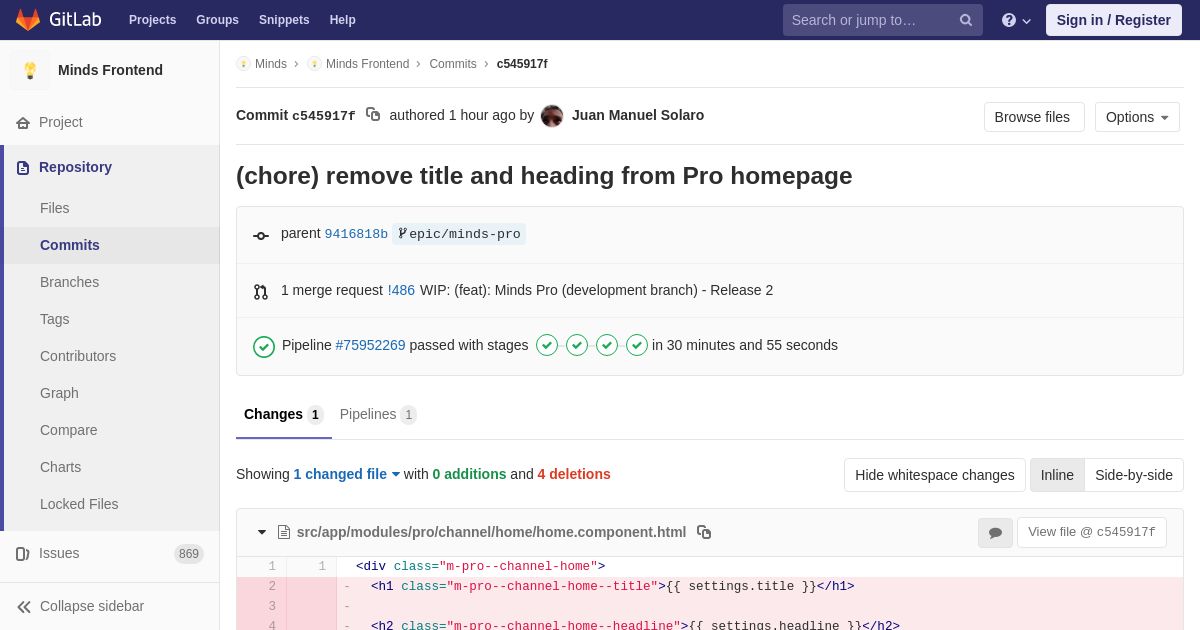This screenshot has width=1200, height=630.
Task: Open the Projects menu in top bar
Action: [152, 20]
